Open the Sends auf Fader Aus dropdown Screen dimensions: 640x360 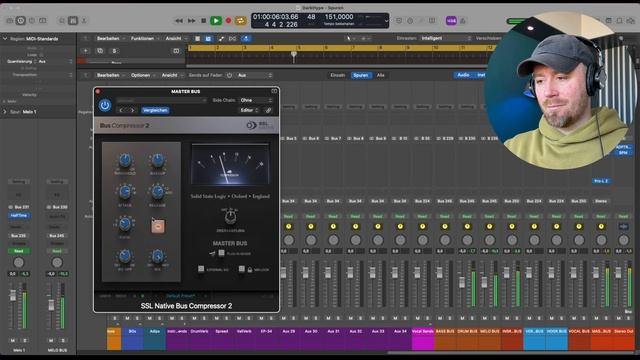pos(254,76)
